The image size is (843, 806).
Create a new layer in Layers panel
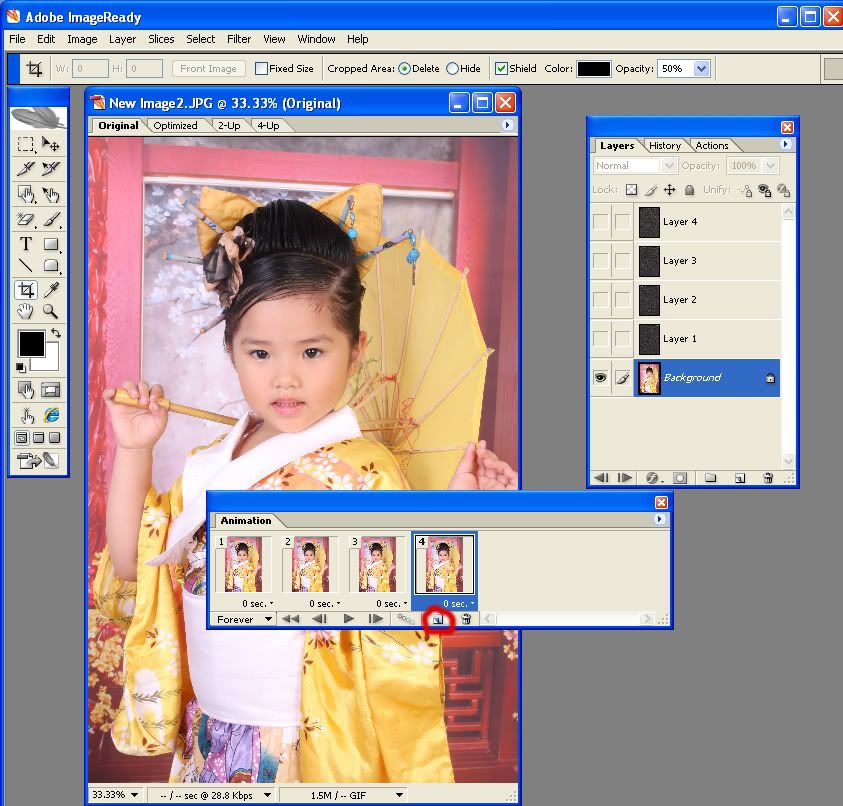pos(740,478)
